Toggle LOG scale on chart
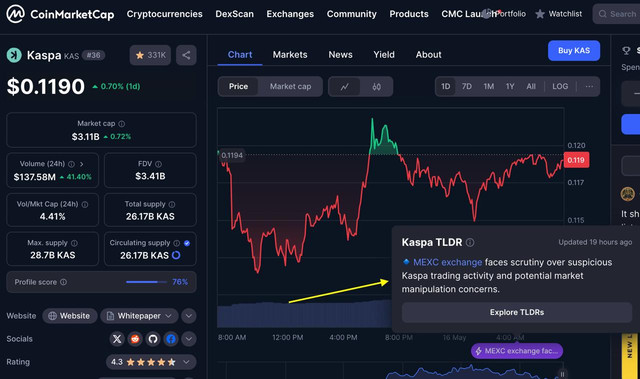 pos(560,86)
